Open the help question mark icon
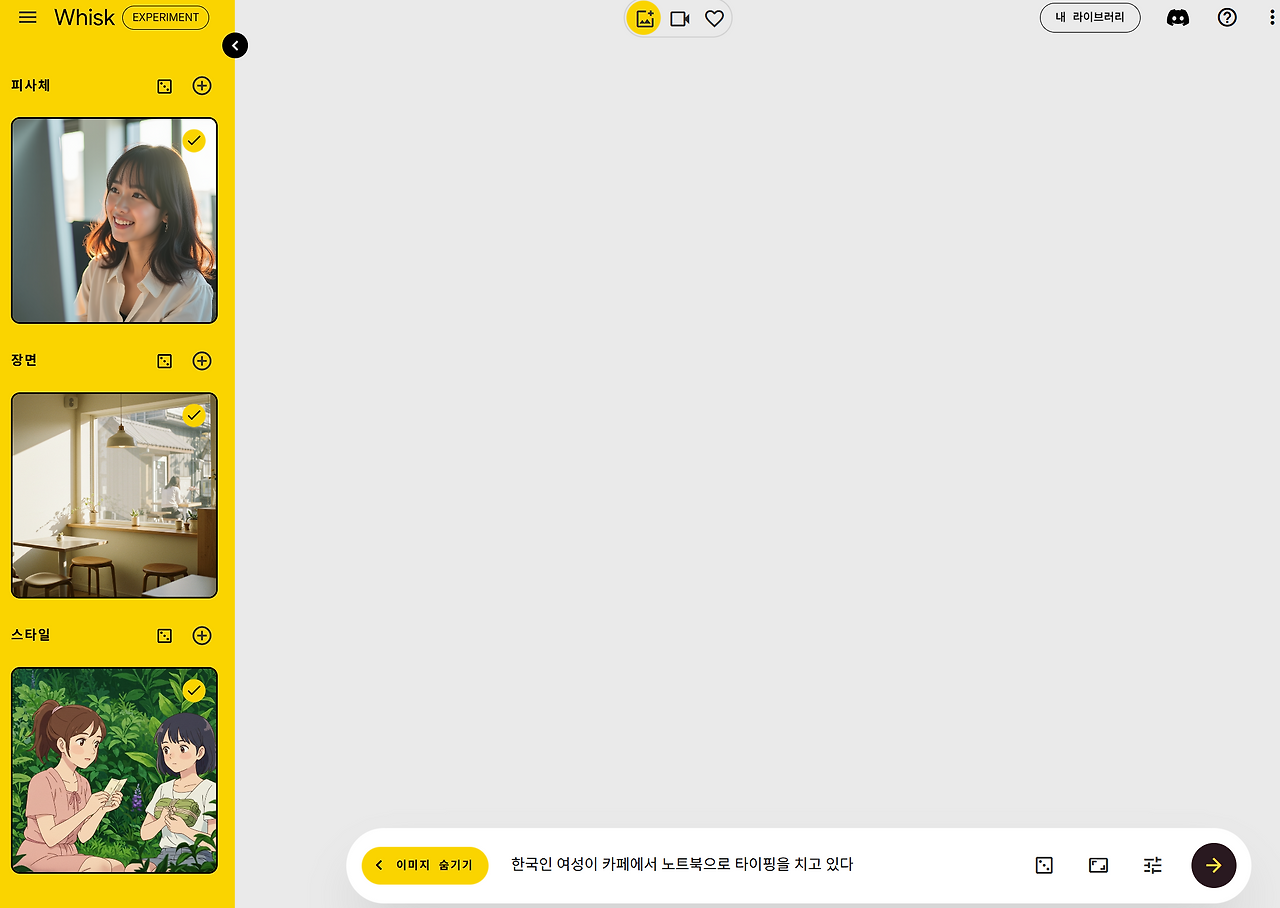Image resolution: width=1280 pixels, height=908 pixels. pyautogui.click(x=1227, y=17)
